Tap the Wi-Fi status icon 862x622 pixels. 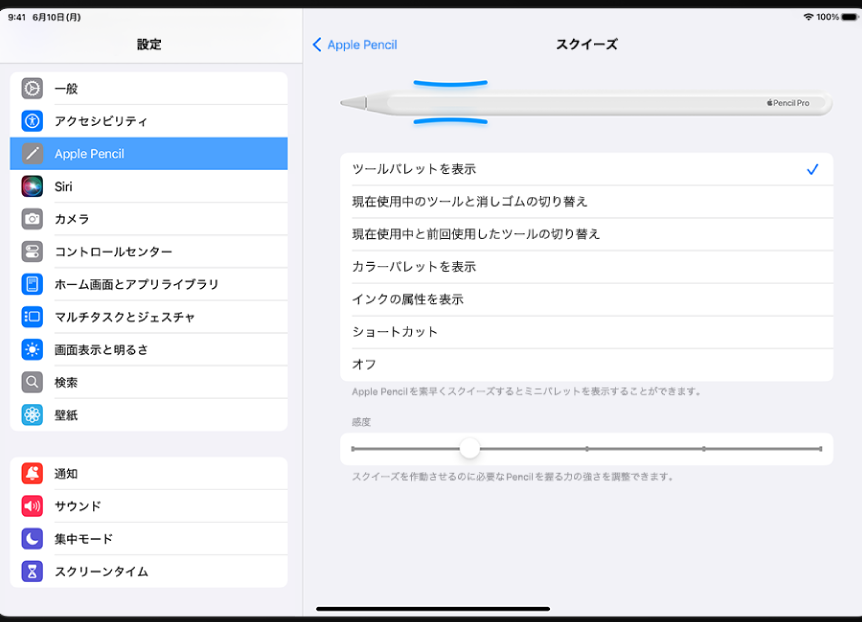click(808, 17)
